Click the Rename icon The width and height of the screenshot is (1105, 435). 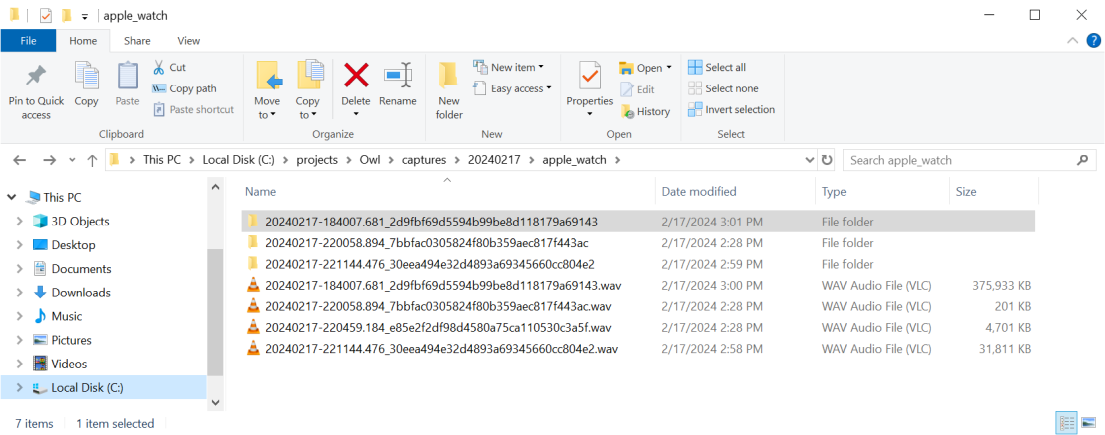point(397,75)
